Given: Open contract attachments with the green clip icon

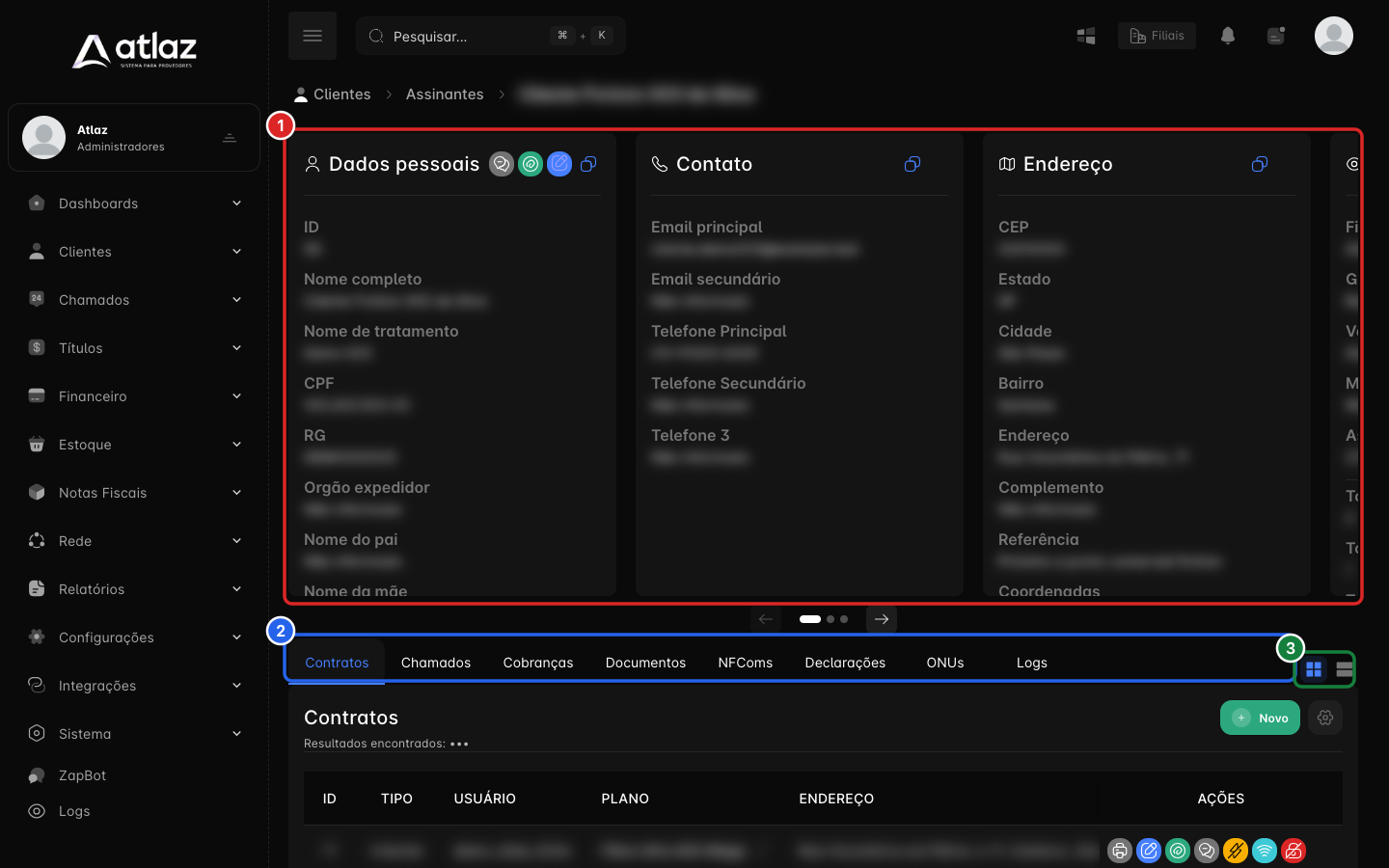Looking at the screenshot, I should [x=1178, y=851].
